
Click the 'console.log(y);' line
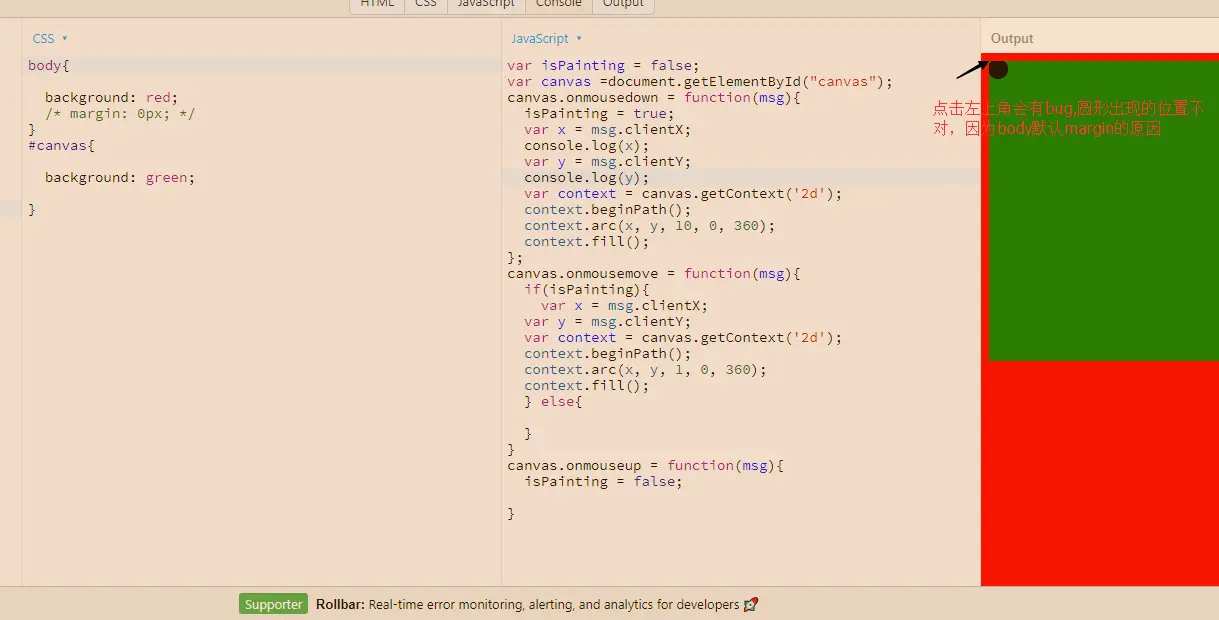587,177
